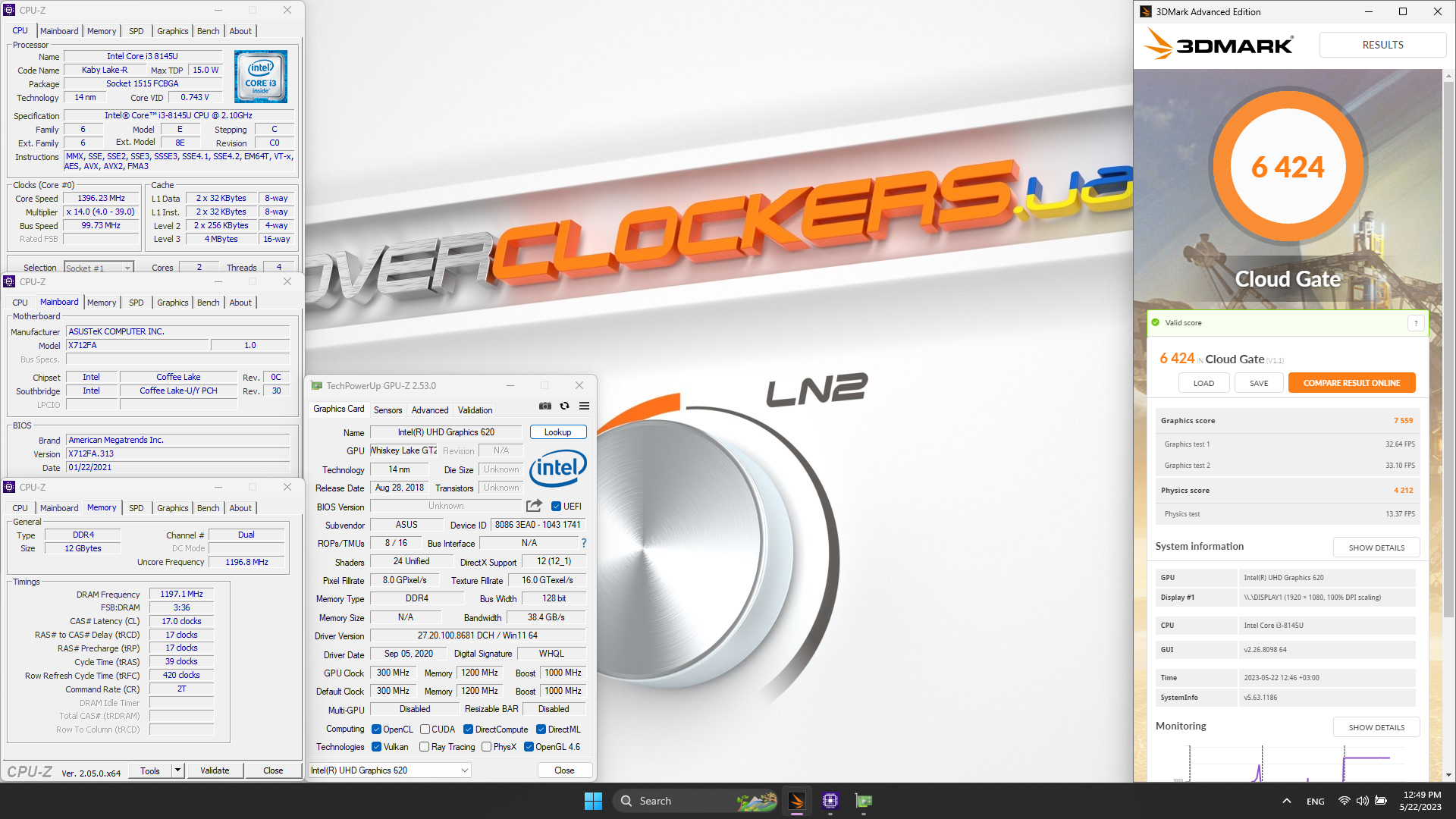Enable the CUDA checkbox

[425, 730]
